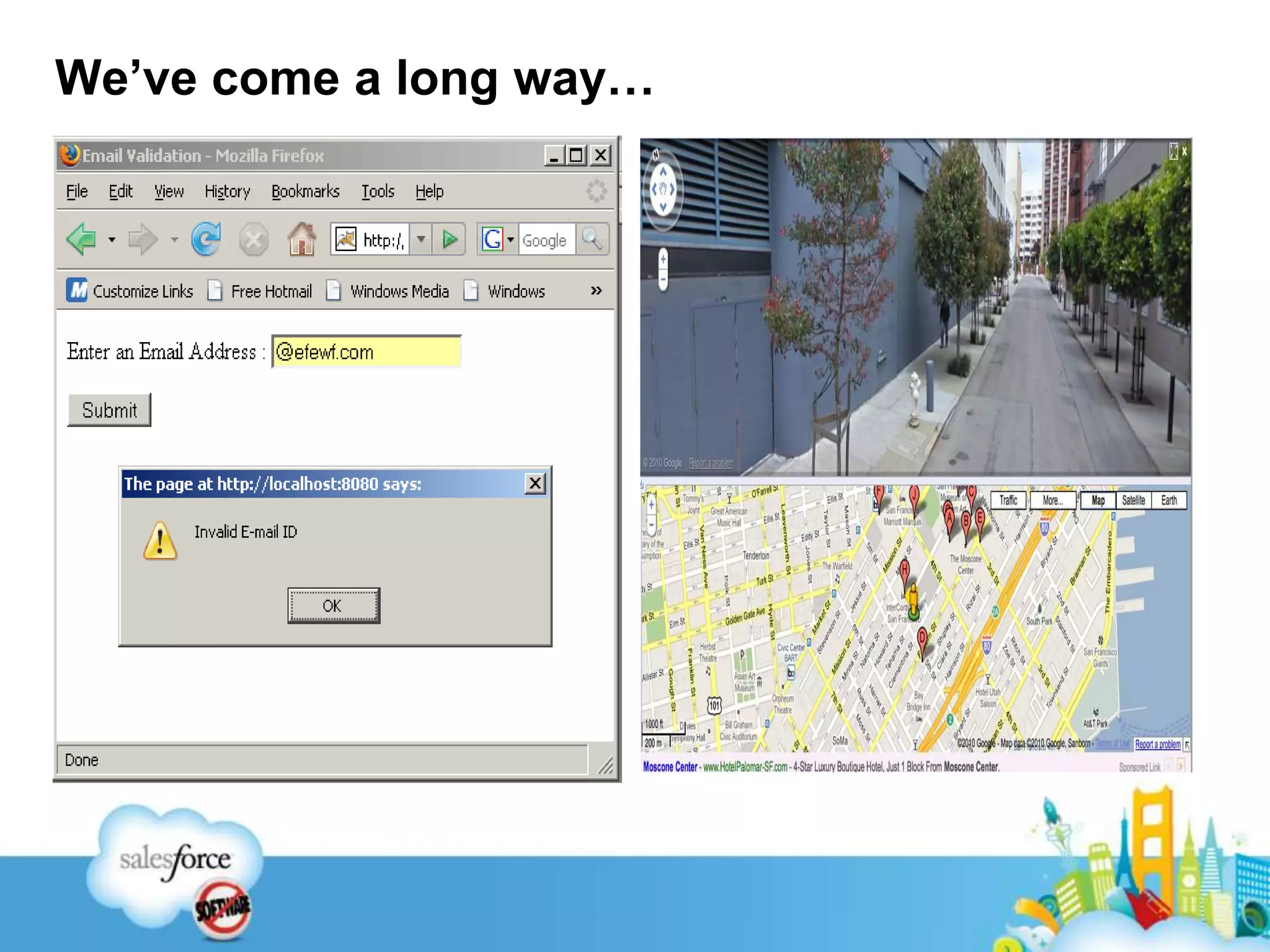
Task: Open the Bookmarks menu
Action: pos(305,192)
